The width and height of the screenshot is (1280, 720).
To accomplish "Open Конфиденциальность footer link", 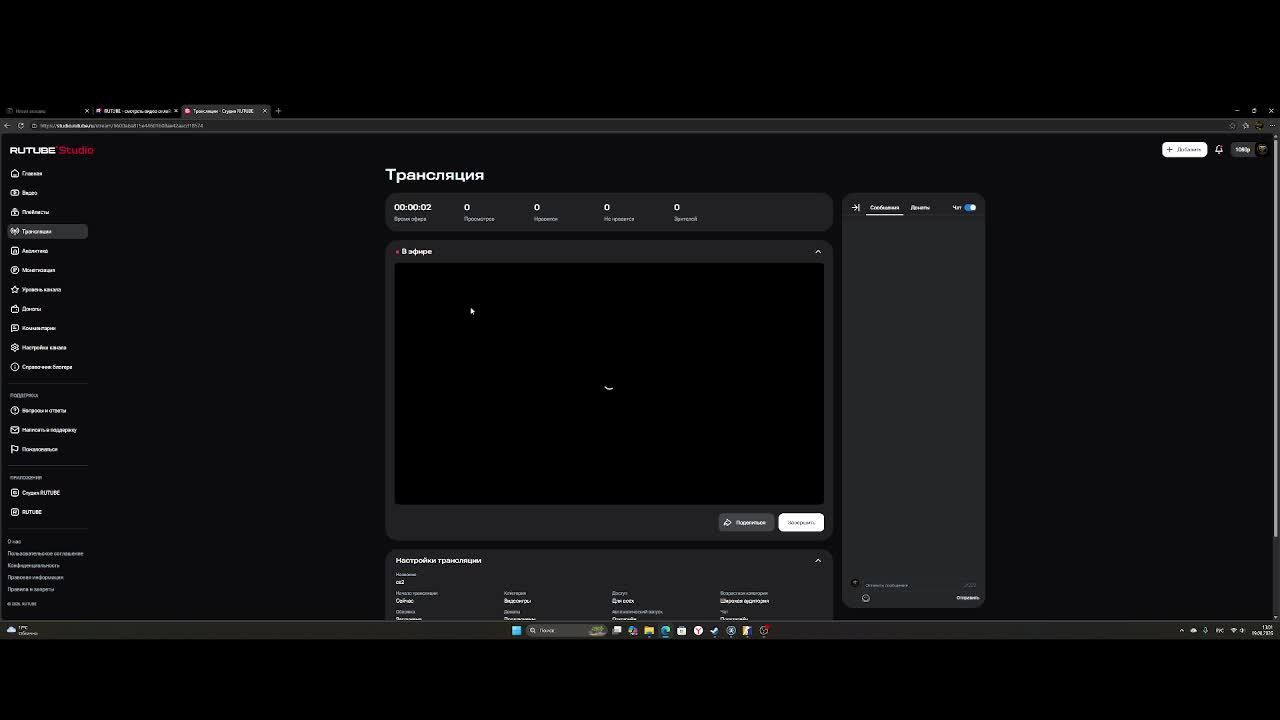I will 33,566.
